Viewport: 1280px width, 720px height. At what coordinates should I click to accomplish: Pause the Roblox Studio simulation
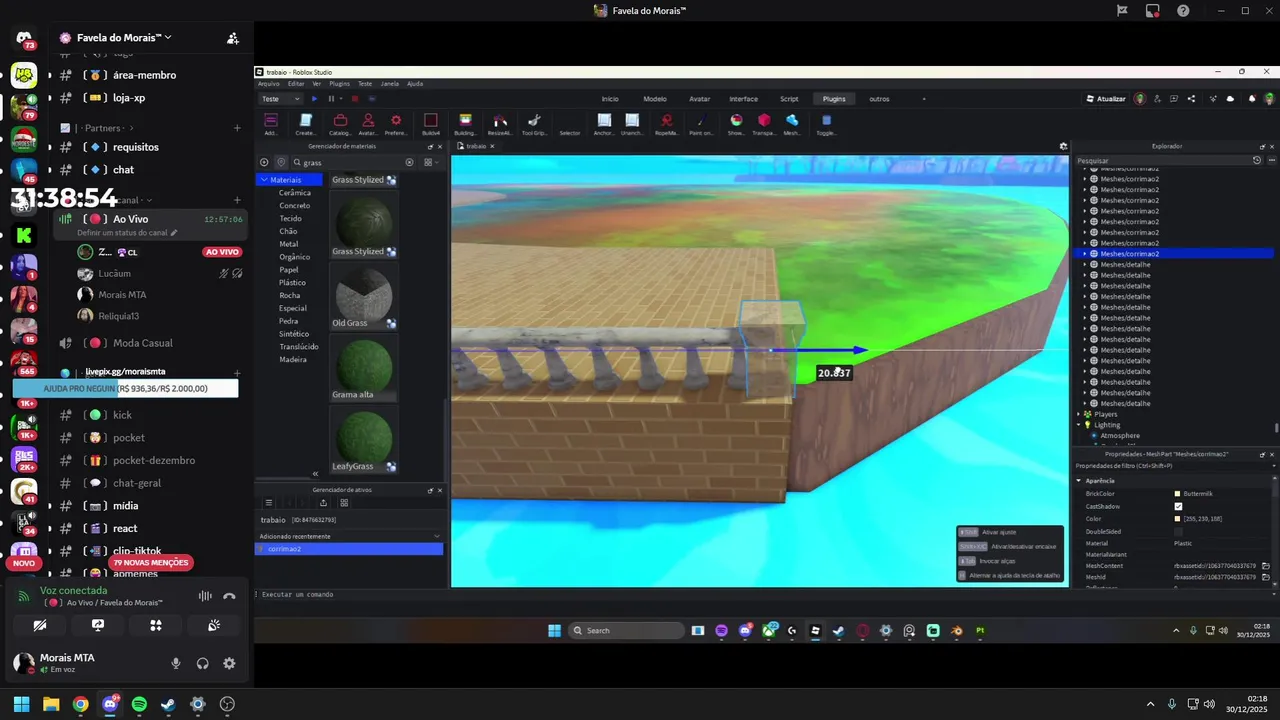(331, 99)
